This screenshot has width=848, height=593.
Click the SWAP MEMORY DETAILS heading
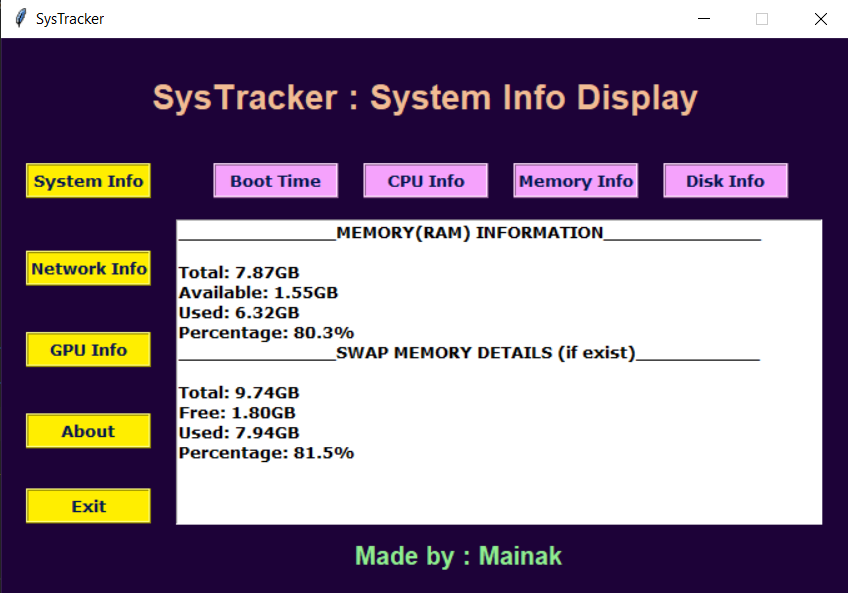coord(486,353)
